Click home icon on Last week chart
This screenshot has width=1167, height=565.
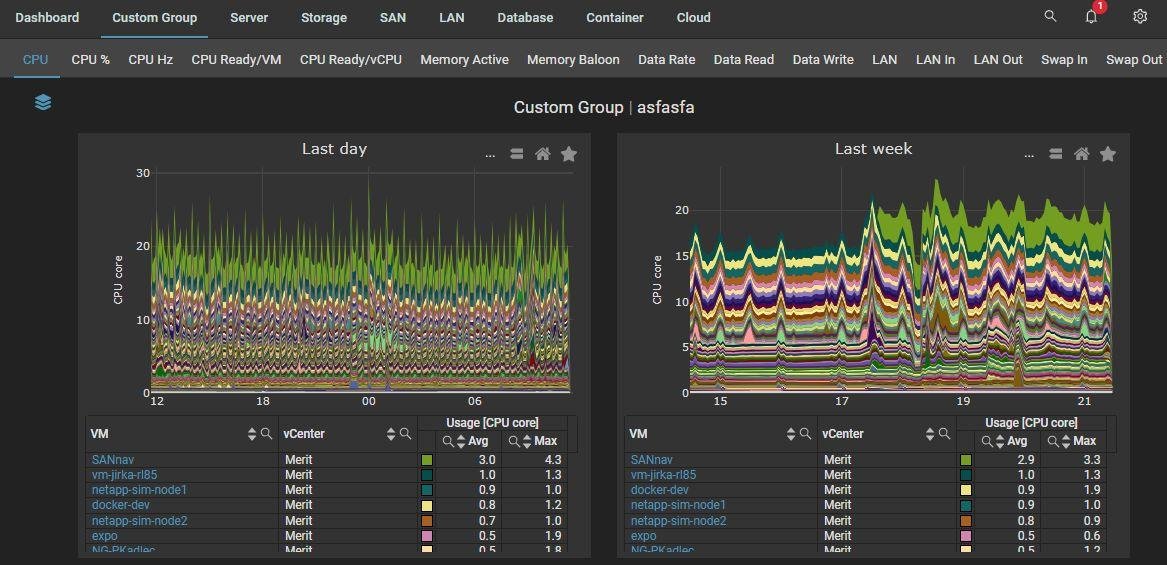pos(1081,154)
